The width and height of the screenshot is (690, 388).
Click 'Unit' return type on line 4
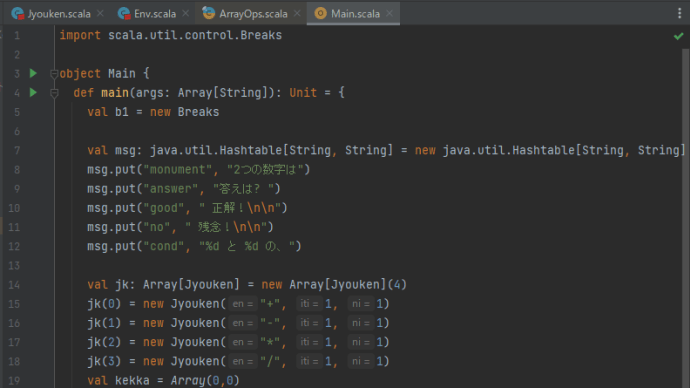[x=303, y=93]
